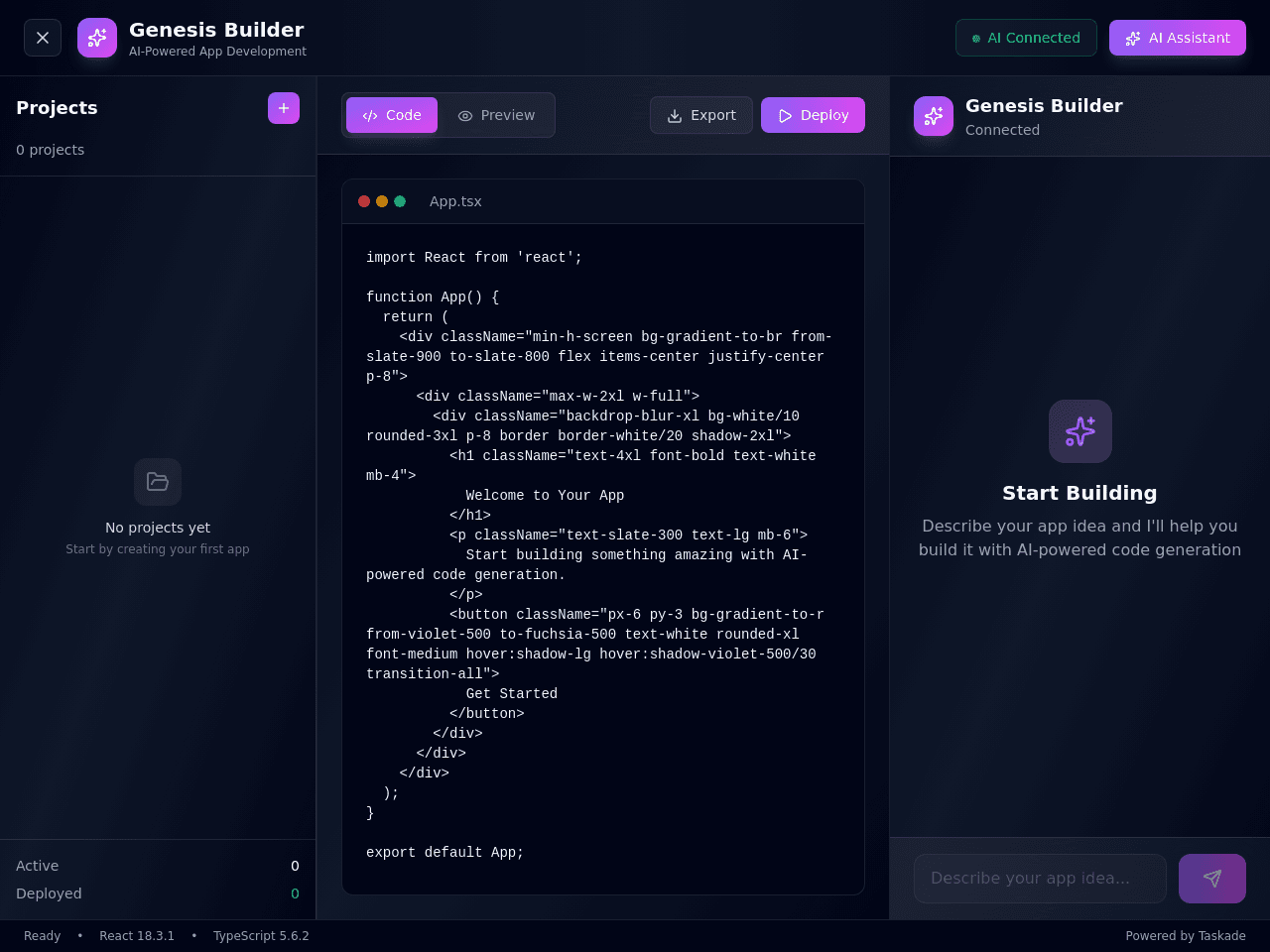Click the red window dot in editor
The width and height of the screenshot is (1270, 952).
[x=364, y=201]
